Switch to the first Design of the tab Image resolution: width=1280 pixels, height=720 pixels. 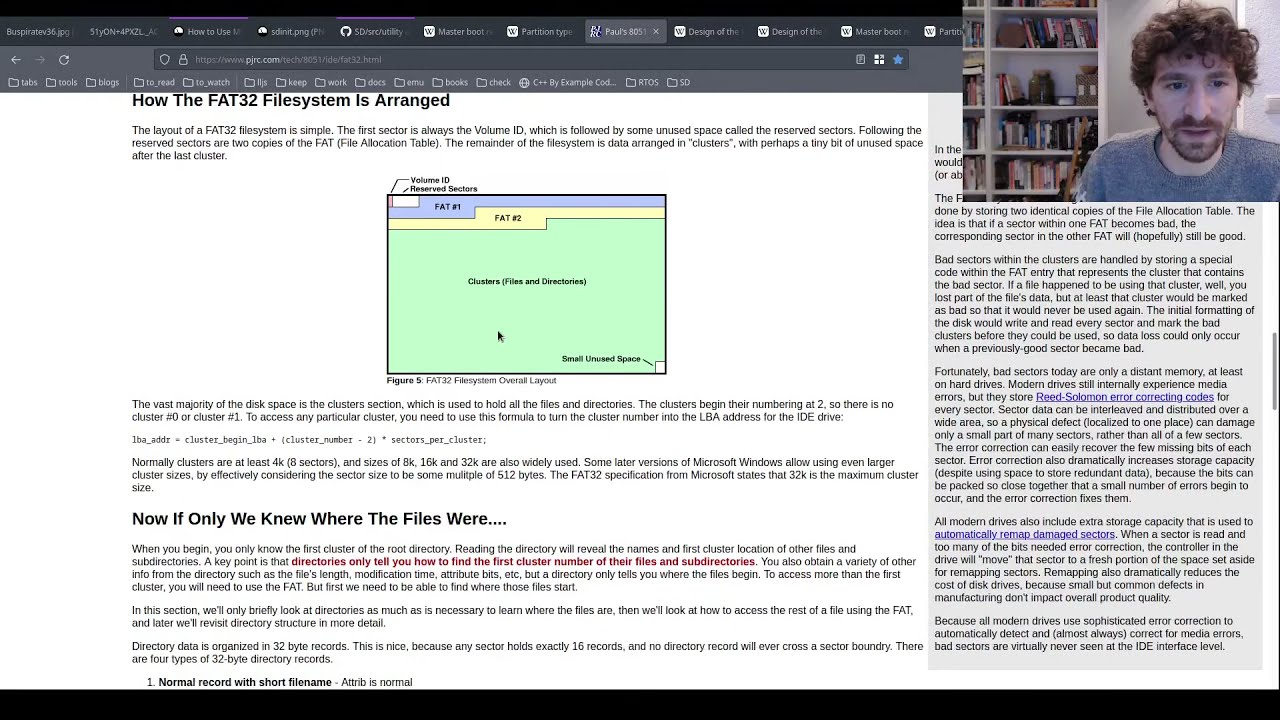pos(707,32)
